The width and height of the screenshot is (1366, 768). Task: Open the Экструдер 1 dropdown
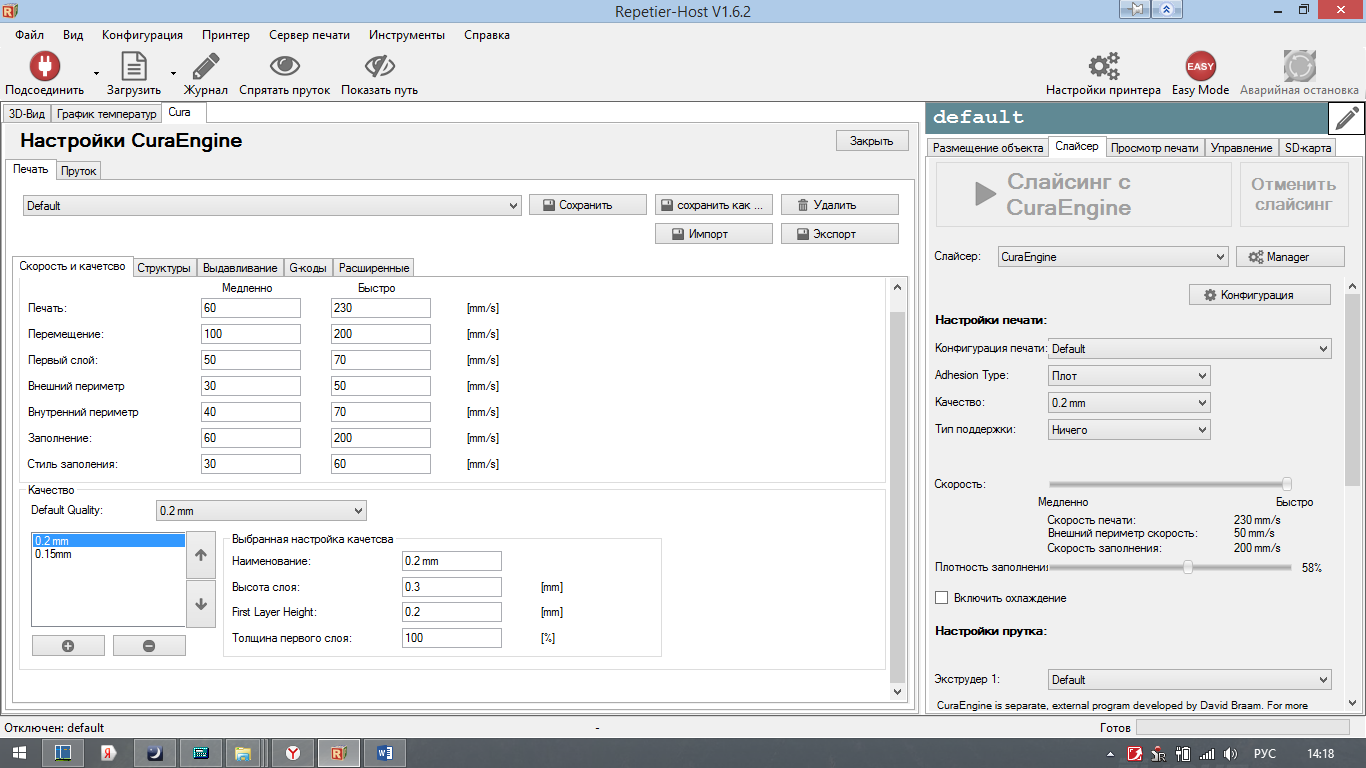[x=1190, y=680]
